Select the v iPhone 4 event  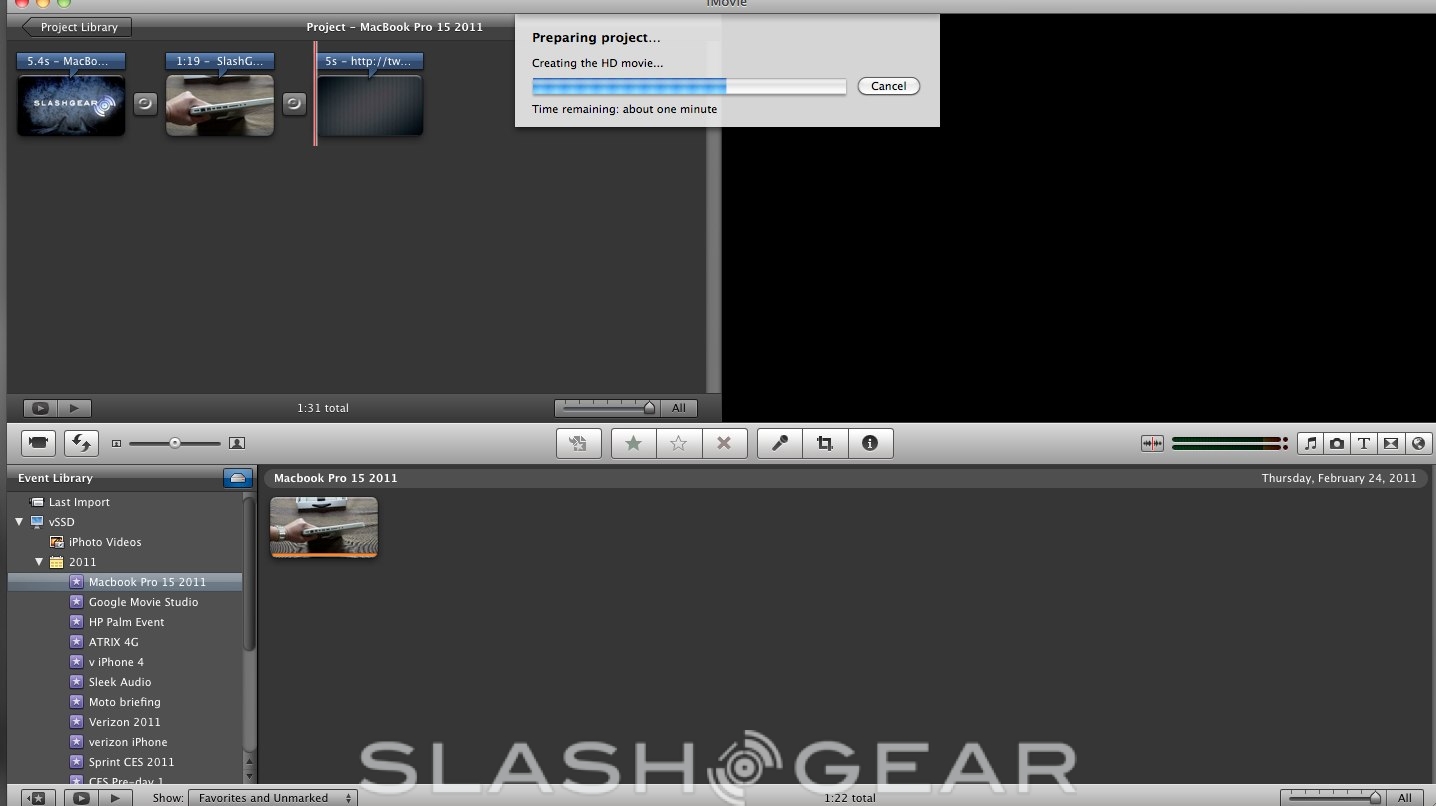(x=116, y=662)
